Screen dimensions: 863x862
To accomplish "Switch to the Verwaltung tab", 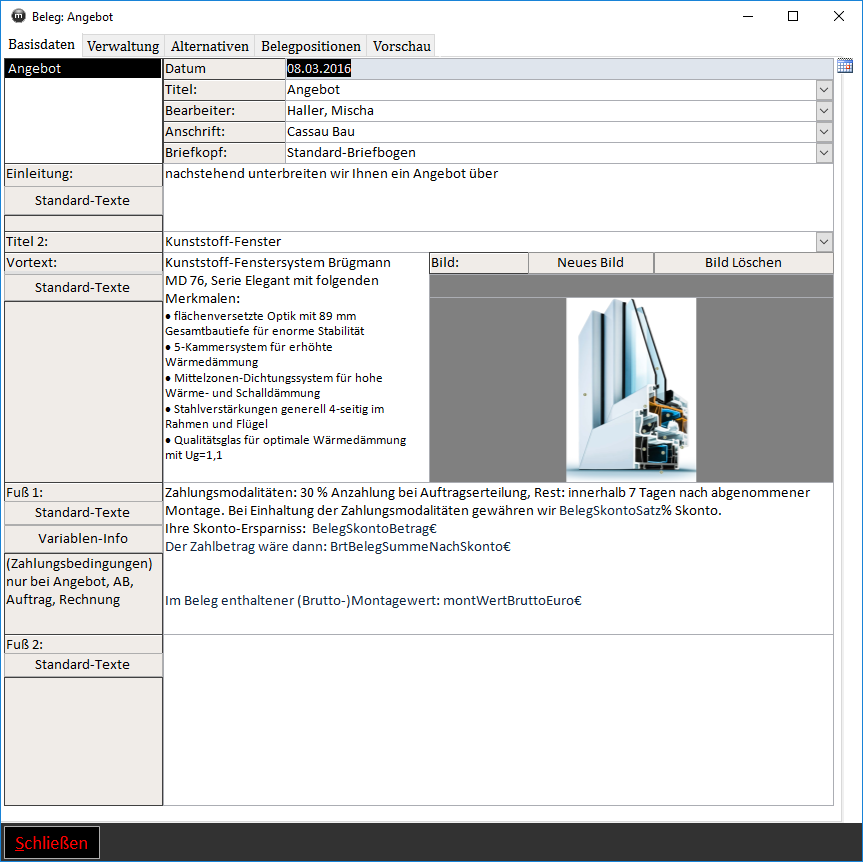I will 123,46.
